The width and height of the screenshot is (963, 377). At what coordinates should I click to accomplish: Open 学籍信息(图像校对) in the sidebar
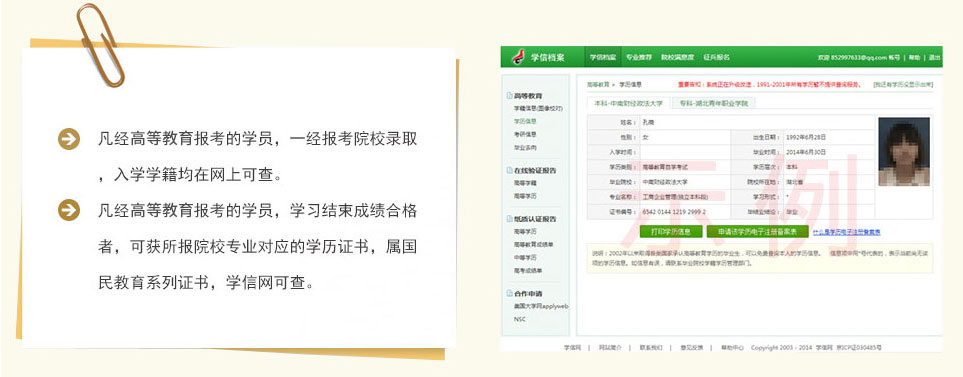point(538,108)
